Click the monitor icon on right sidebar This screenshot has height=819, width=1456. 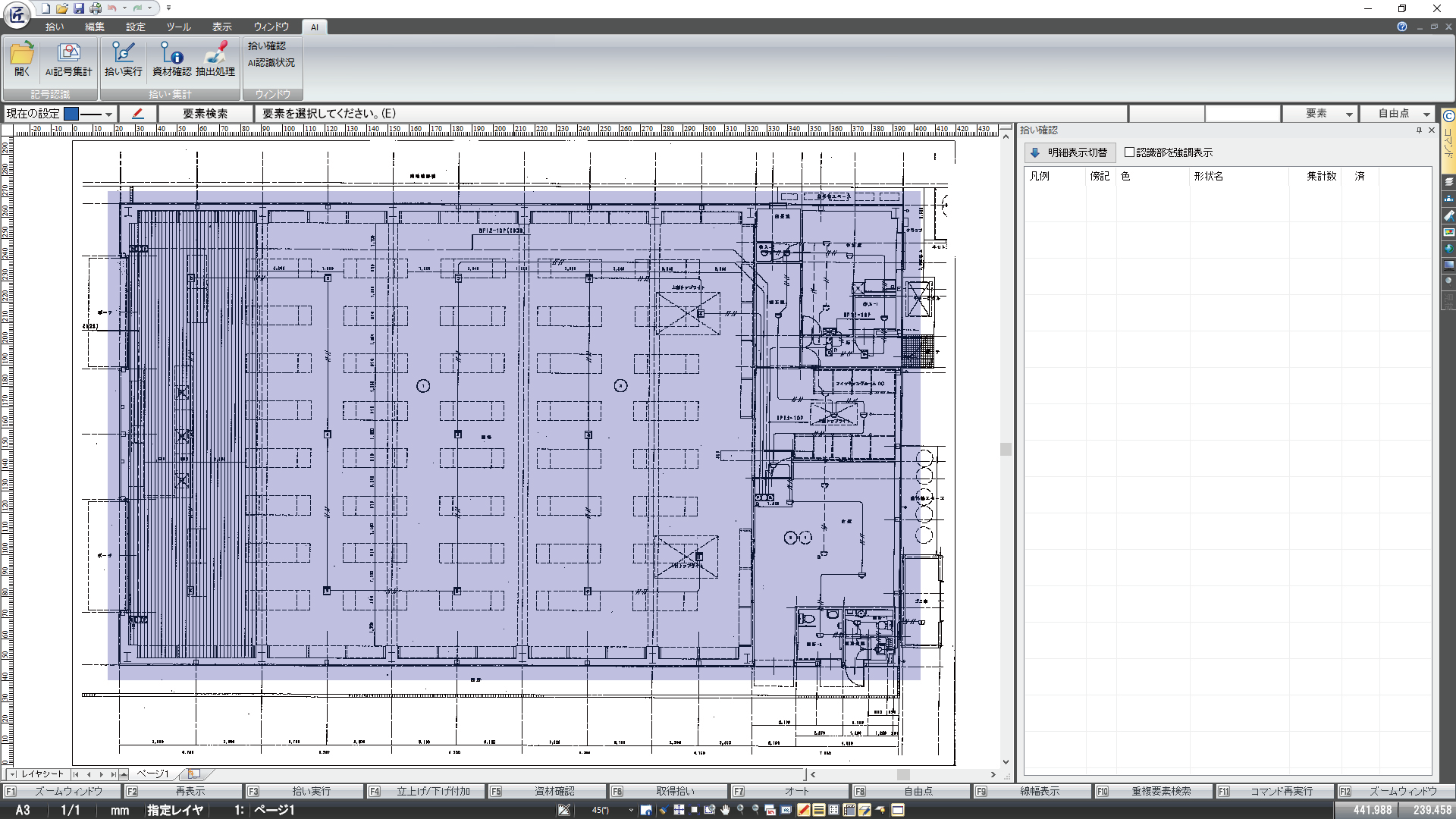pos(1448,265)
